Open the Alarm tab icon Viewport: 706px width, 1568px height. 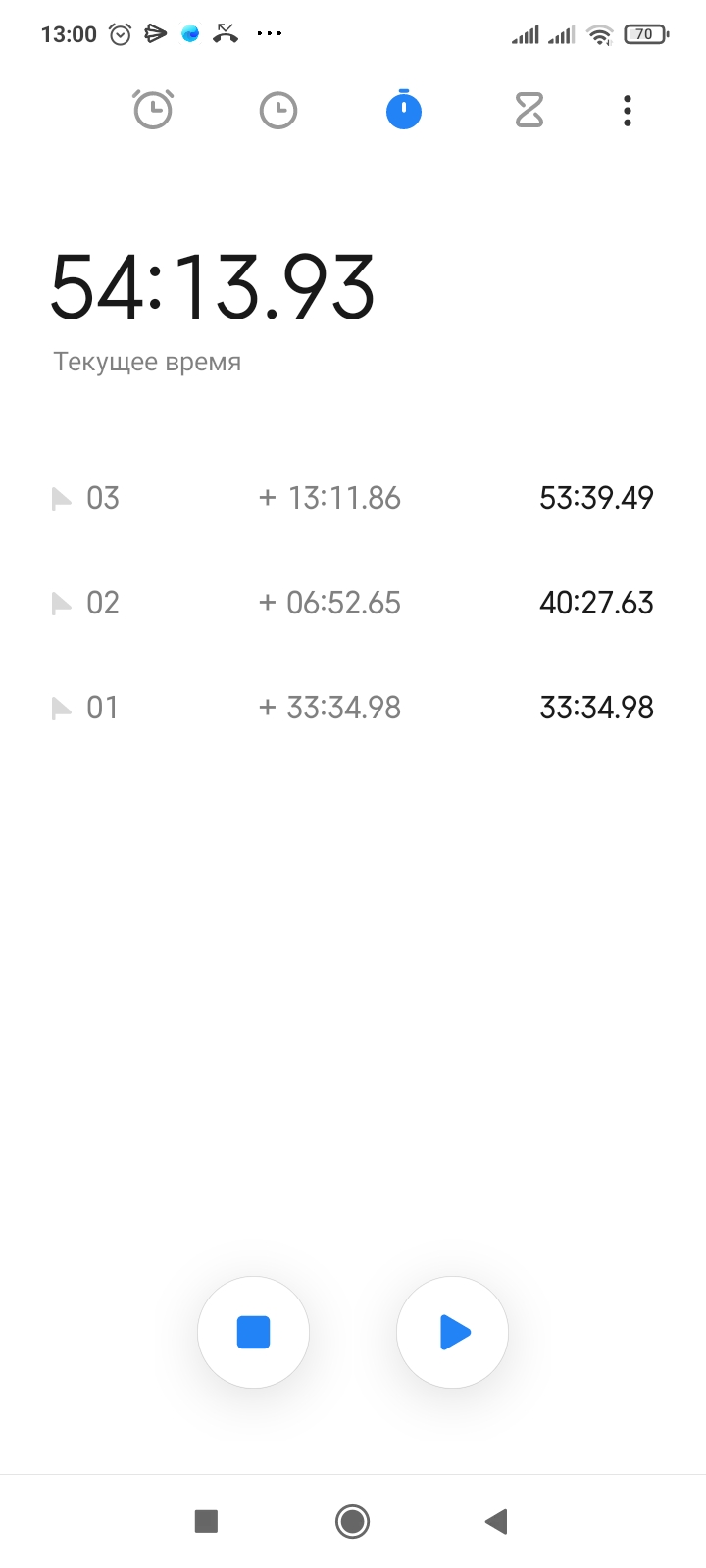point(153,110)
